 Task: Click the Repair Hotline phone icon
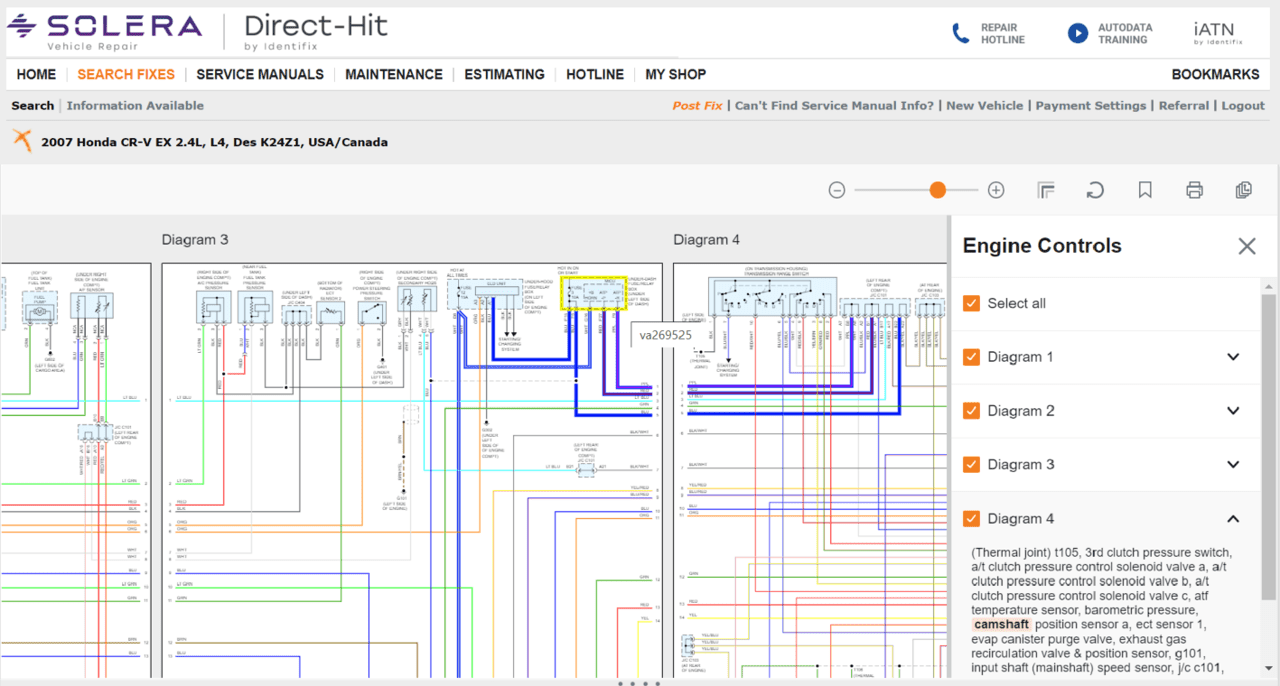point(961,32)
